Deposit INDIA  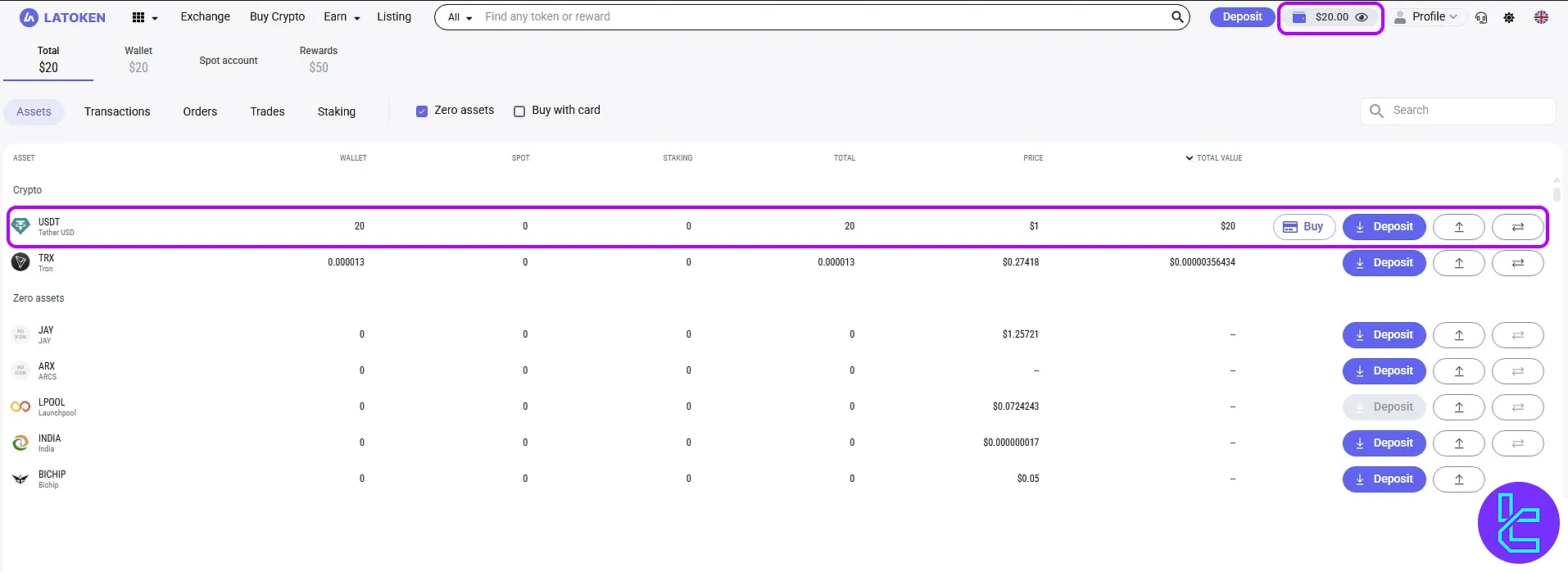[x=1384, y=443]
